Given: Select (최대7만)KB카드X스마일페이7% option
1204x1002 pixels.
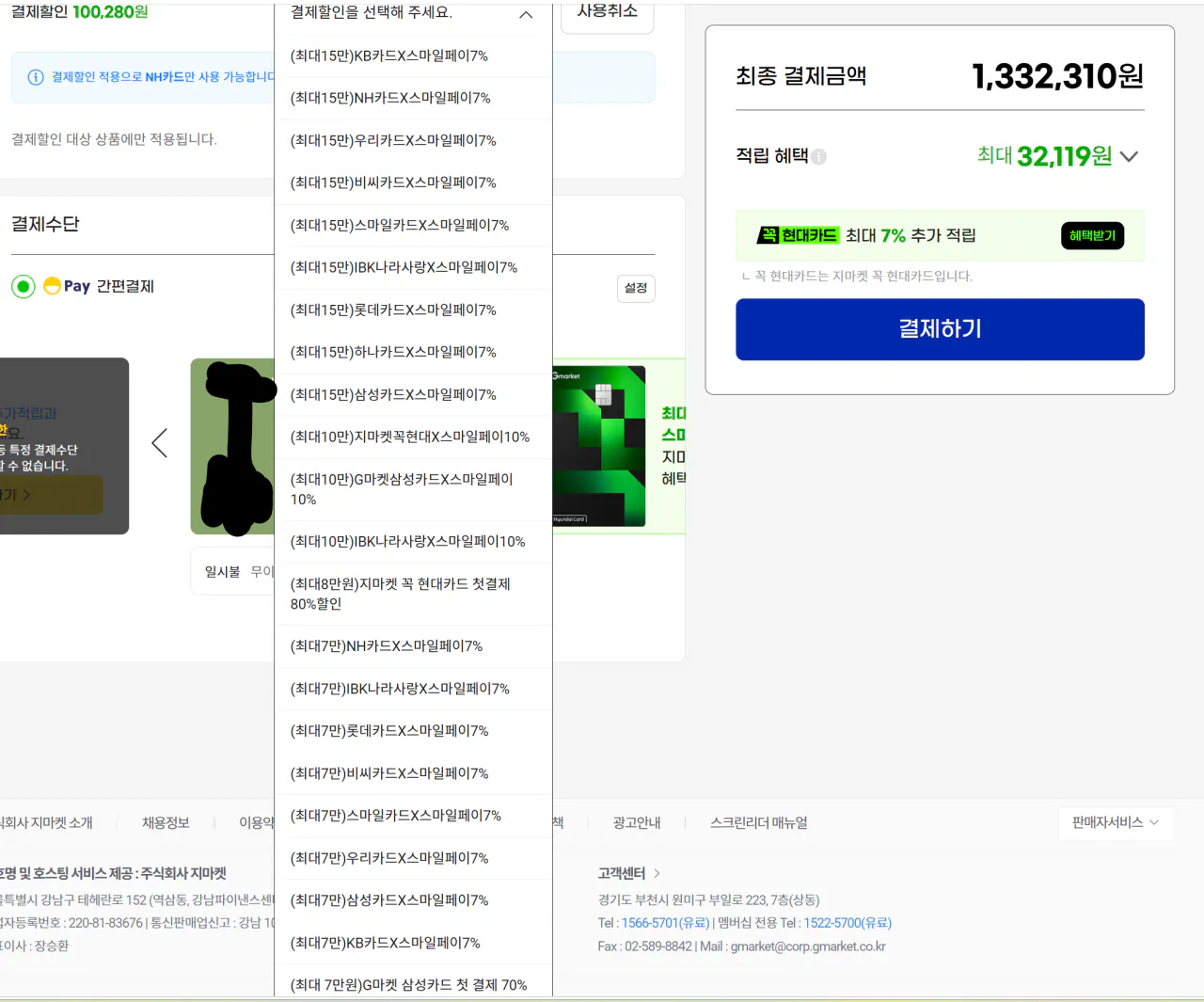Looking at the screenshot, I should pos(413,942).
